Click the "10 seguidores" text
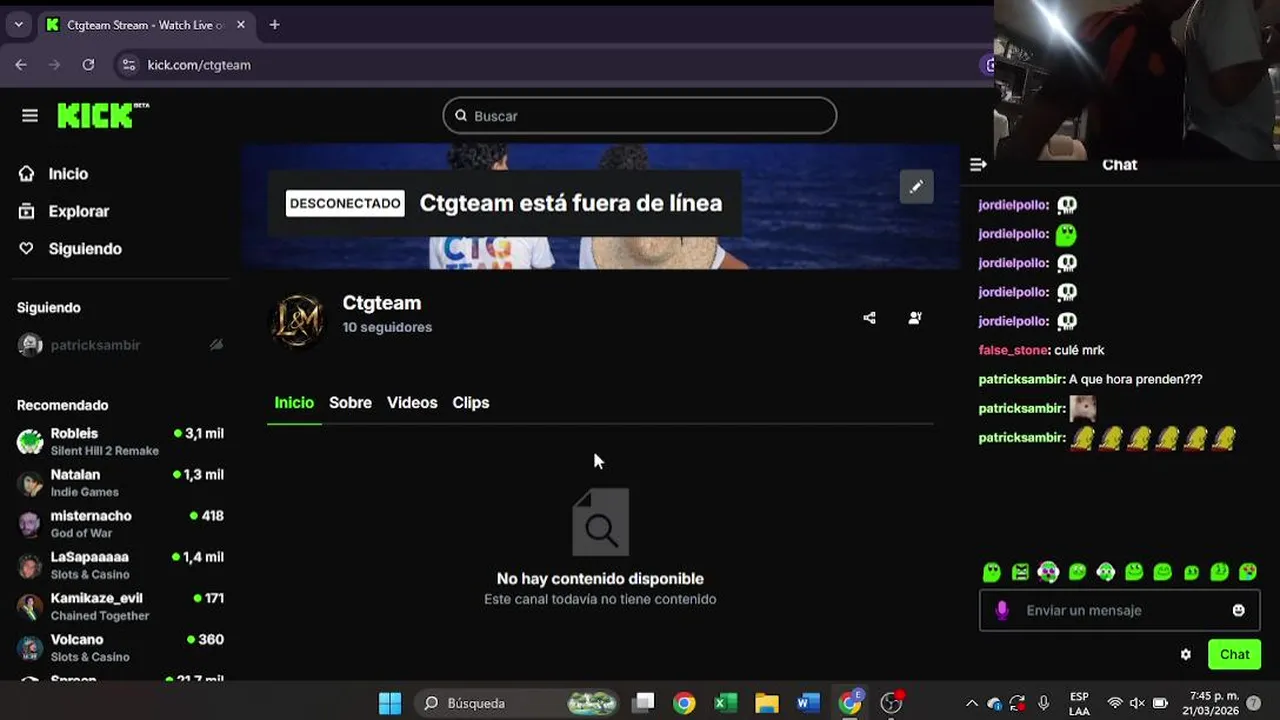 tap(387, 328)
